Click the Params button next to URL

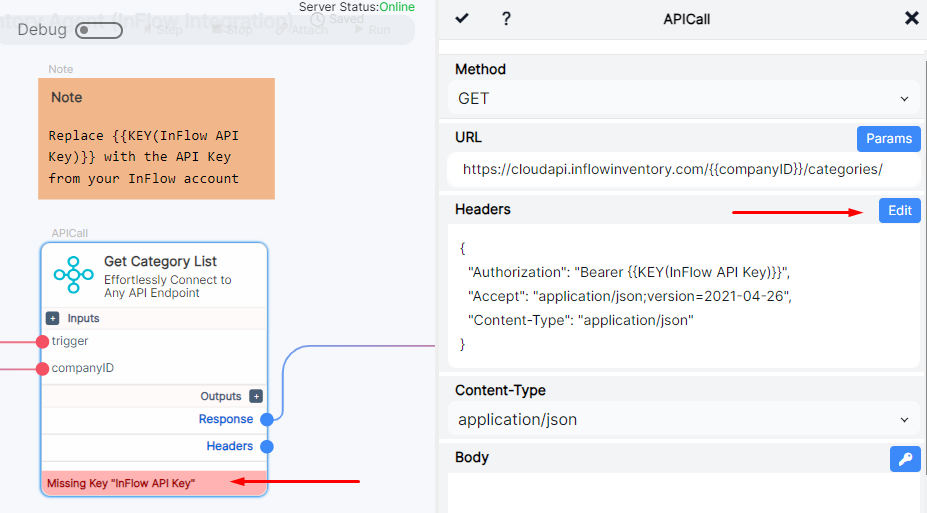pos(889,139)
